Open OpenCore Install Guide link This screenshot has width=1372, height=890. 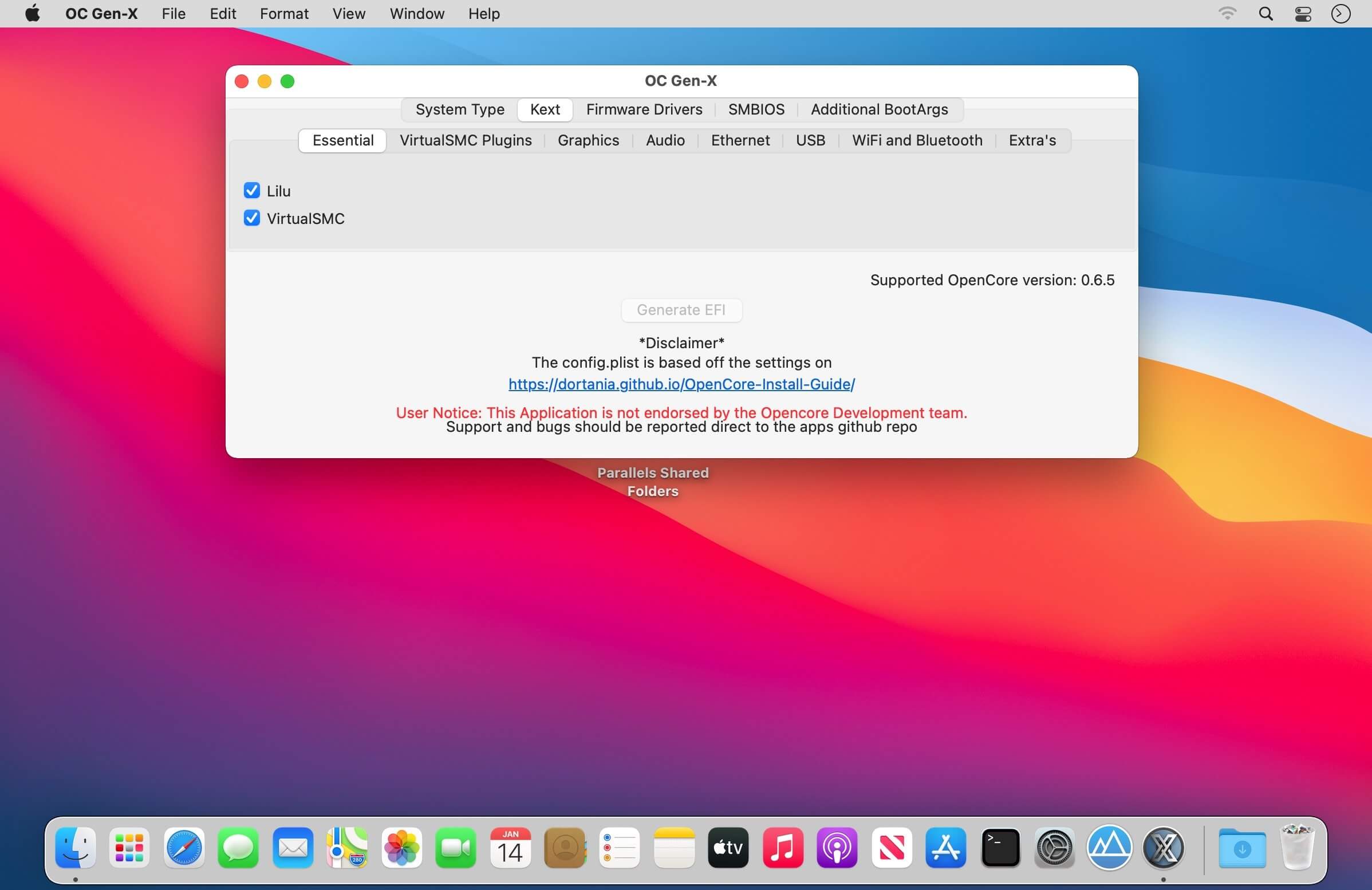click(x=681, y=383)
